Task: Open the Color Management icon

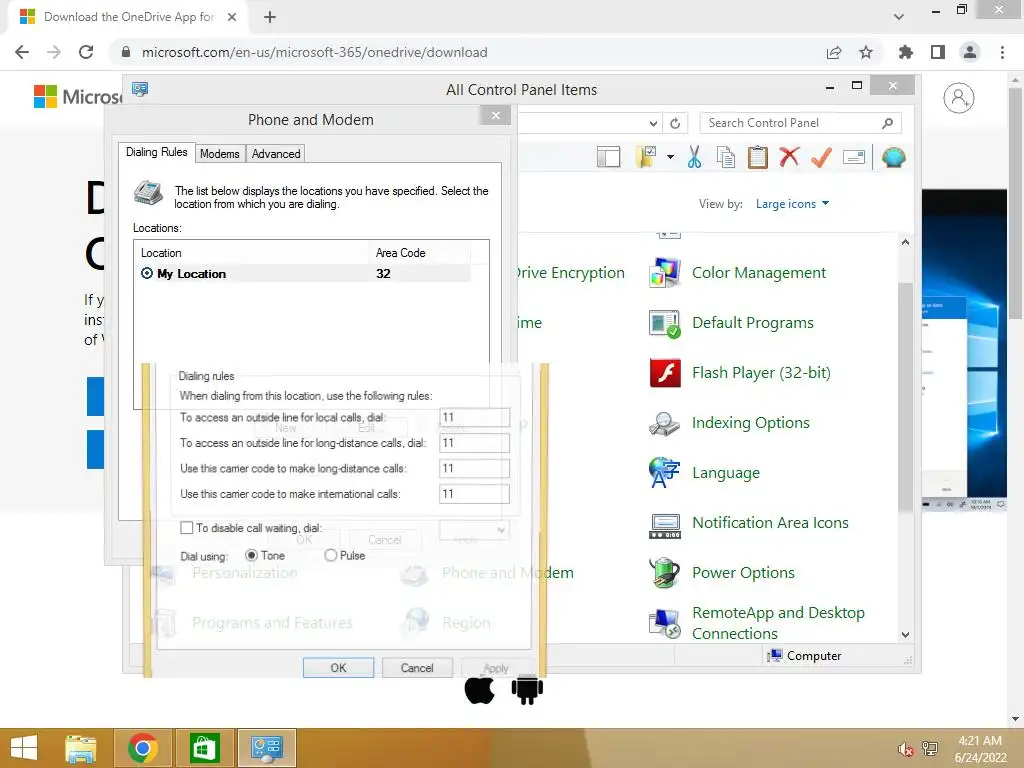Action: [x=665, y=273]
